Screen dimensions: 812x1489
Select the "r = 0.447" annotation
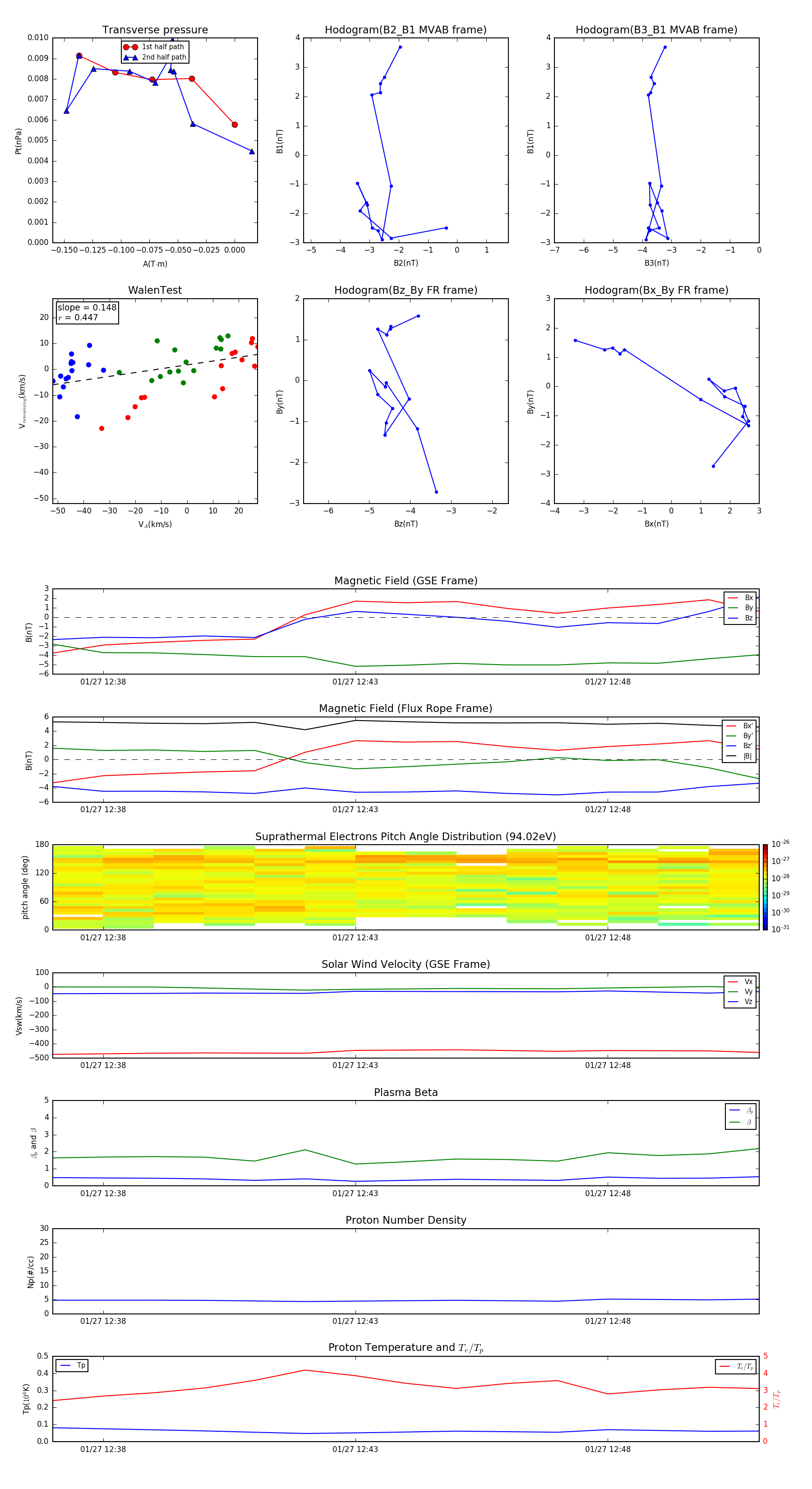tap(78, 317)
